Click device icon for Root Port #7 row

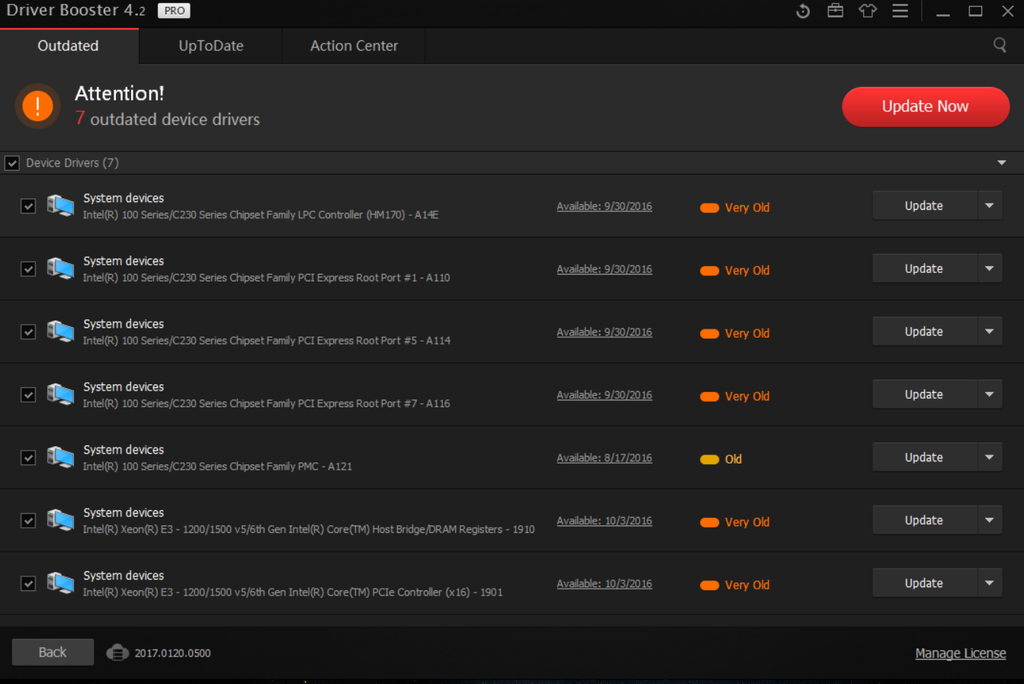60,395
